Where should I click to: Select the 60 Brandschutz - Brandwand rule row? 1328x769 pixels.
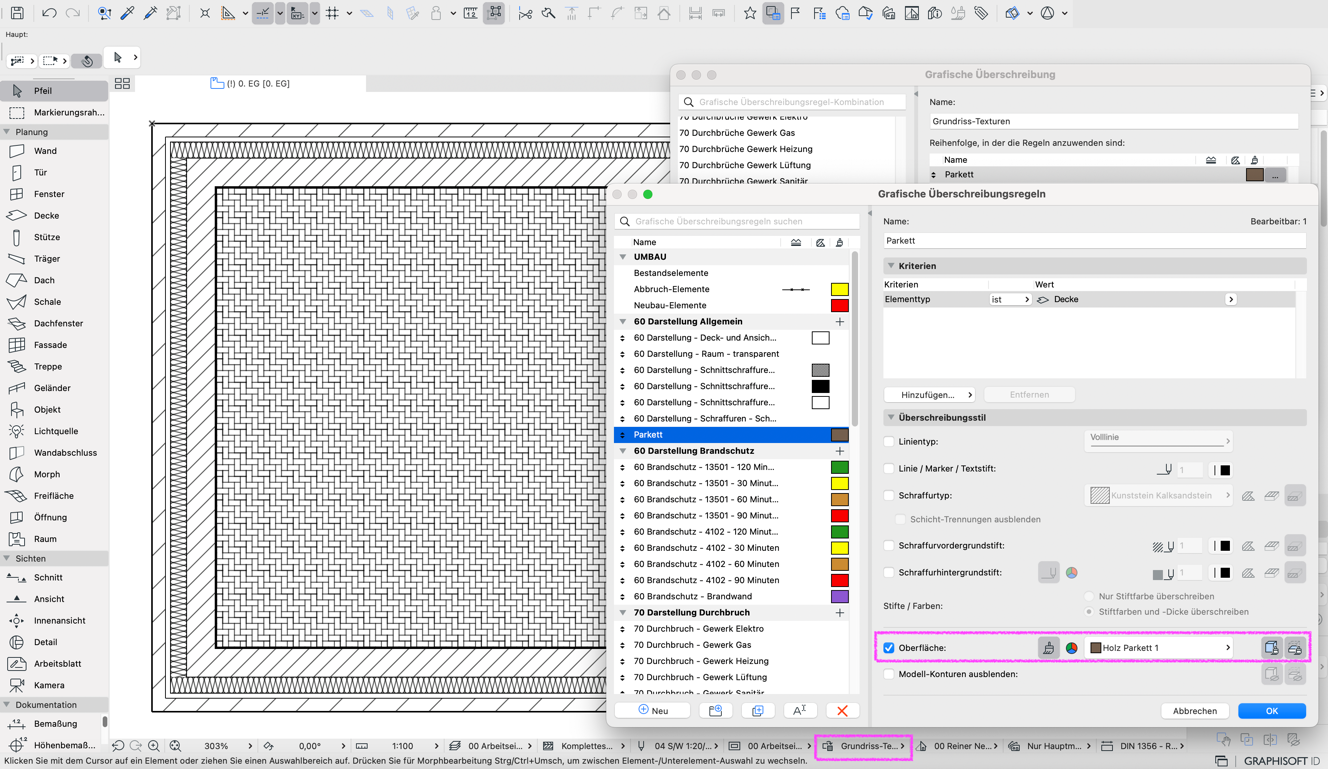point(733,596)
